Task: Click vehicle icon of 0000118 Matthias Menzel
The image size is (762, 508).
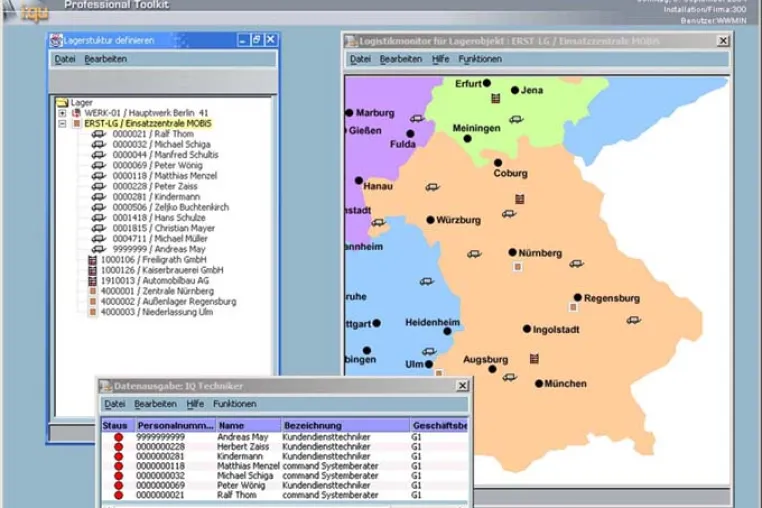Action: tap(99, 176)
